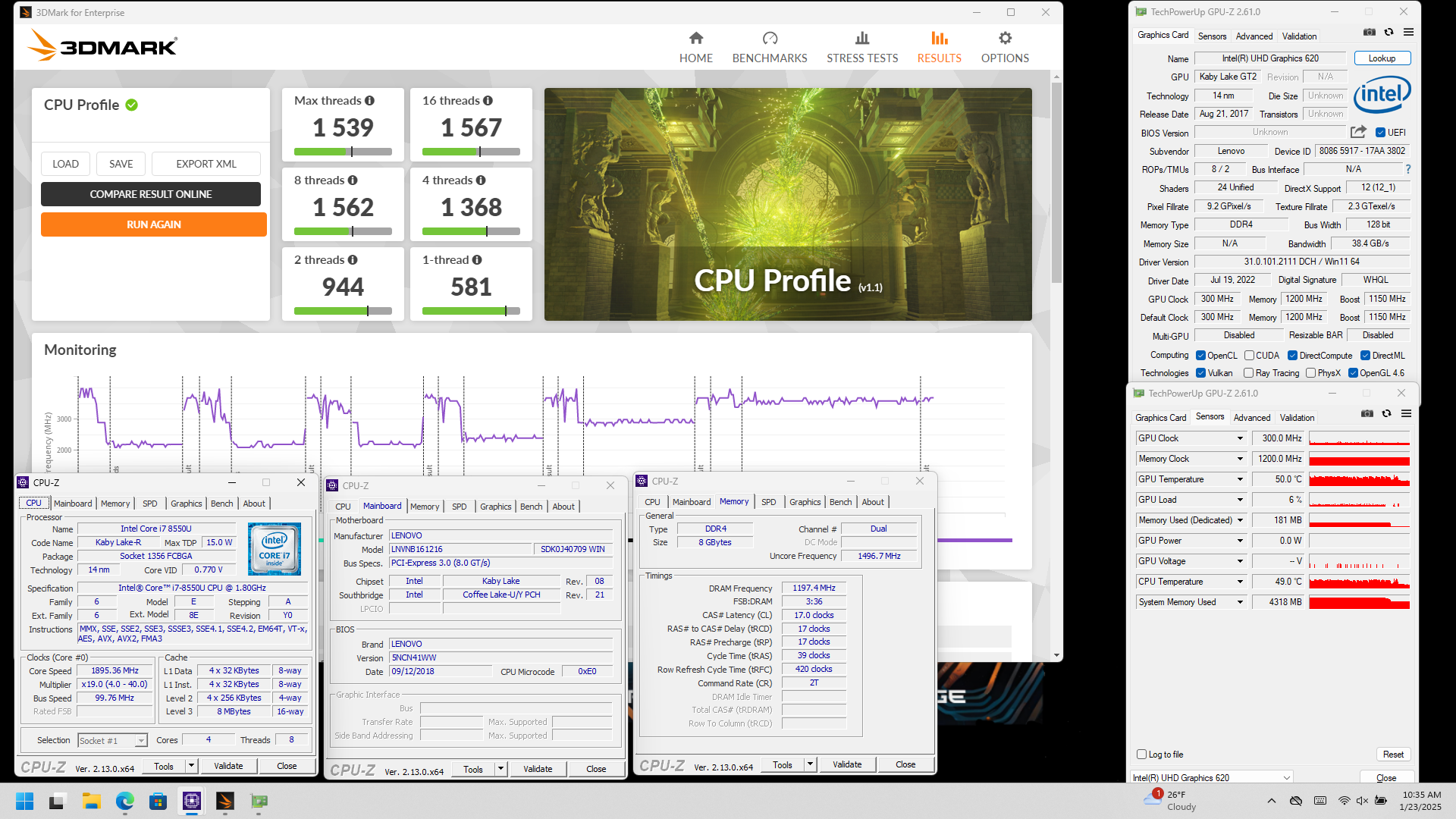Click the COMPARE RESULT ONLINE button
Viewport: 1456px width, 819px height.
(x=151, y=194)
